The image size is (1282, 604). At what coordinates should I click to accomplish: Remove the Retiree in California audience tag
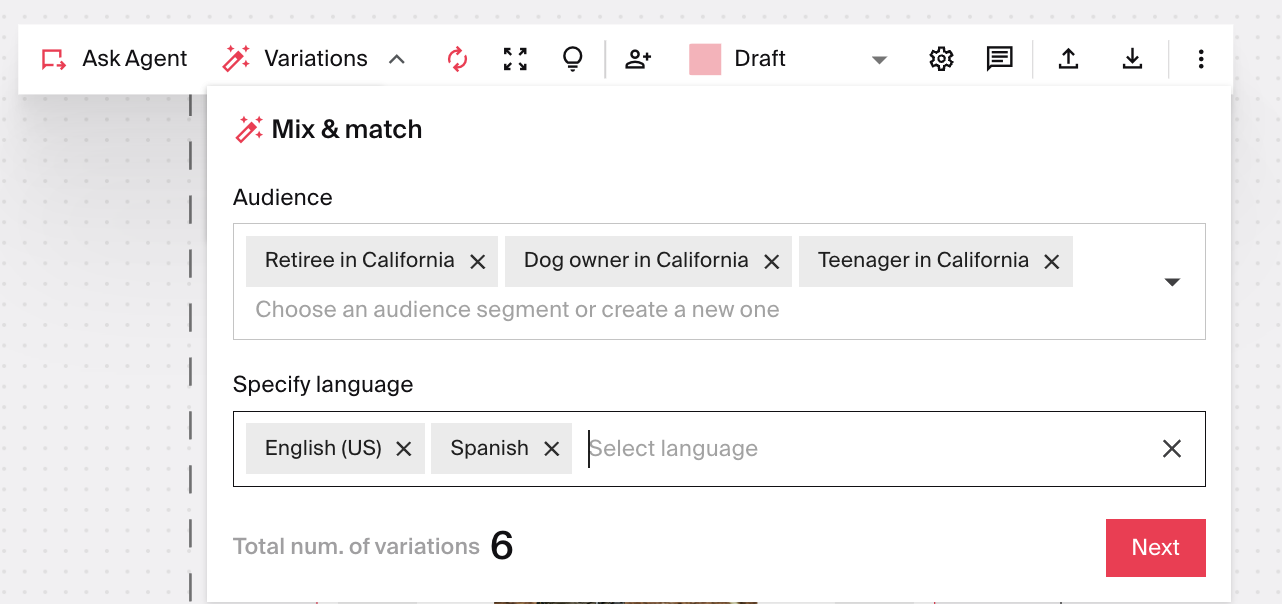coord(477,260)
